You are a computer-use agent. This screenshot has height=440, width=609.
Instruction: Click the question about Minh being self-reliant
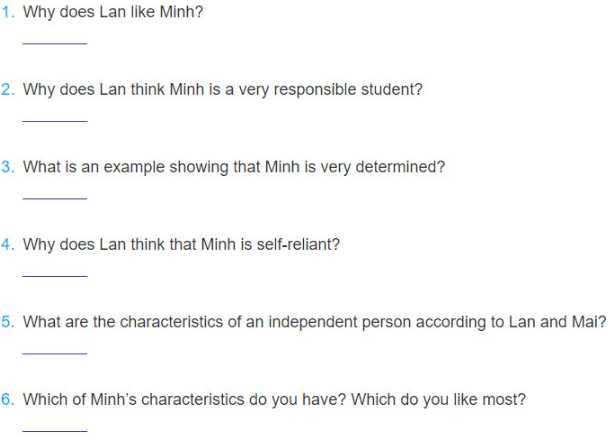click(181, 245)
